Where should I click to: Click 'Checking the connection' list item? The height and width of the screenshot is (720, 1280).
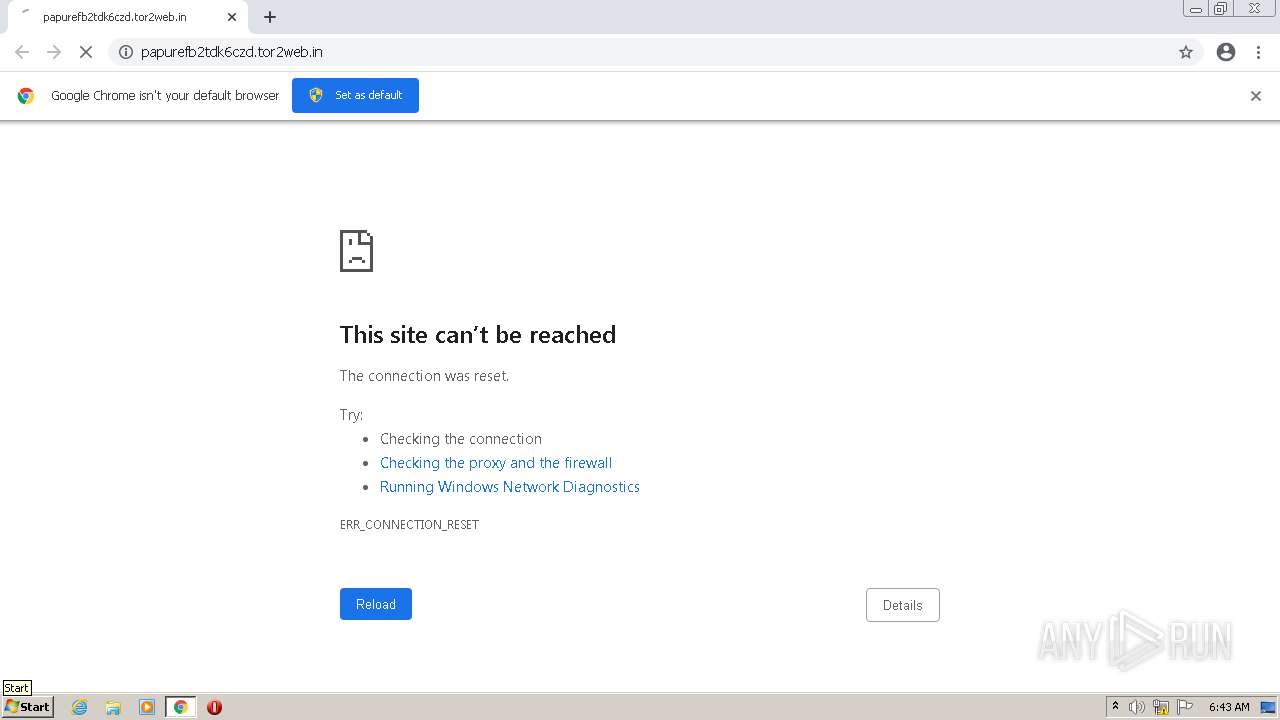coord(461,439)
